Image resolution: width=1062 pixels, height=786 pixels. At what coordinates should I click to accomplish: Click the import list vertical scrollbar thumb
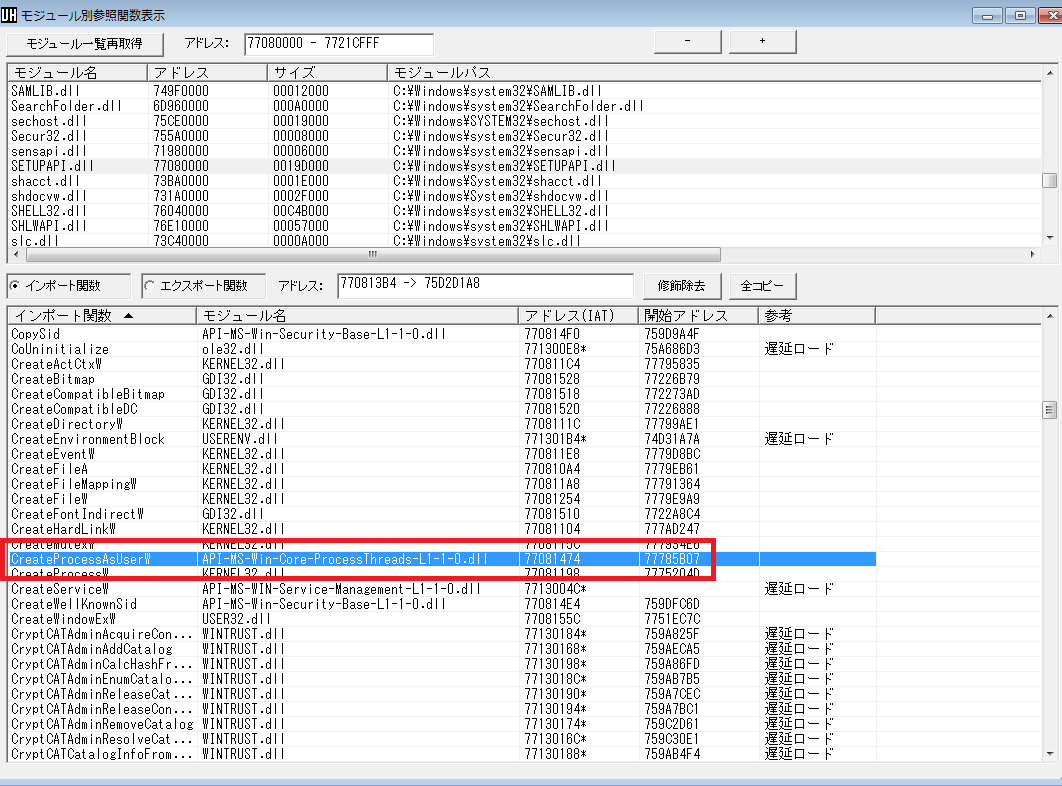pyautogui.click(x=1050, y=410)
